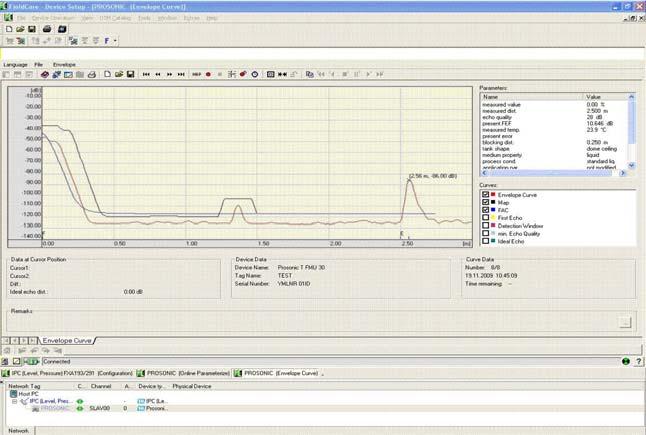The height and width of the screenshot is (435, 646).
Task: Click the new blank page icon in envelope toolbar
Action: click(x=107, y=74)
